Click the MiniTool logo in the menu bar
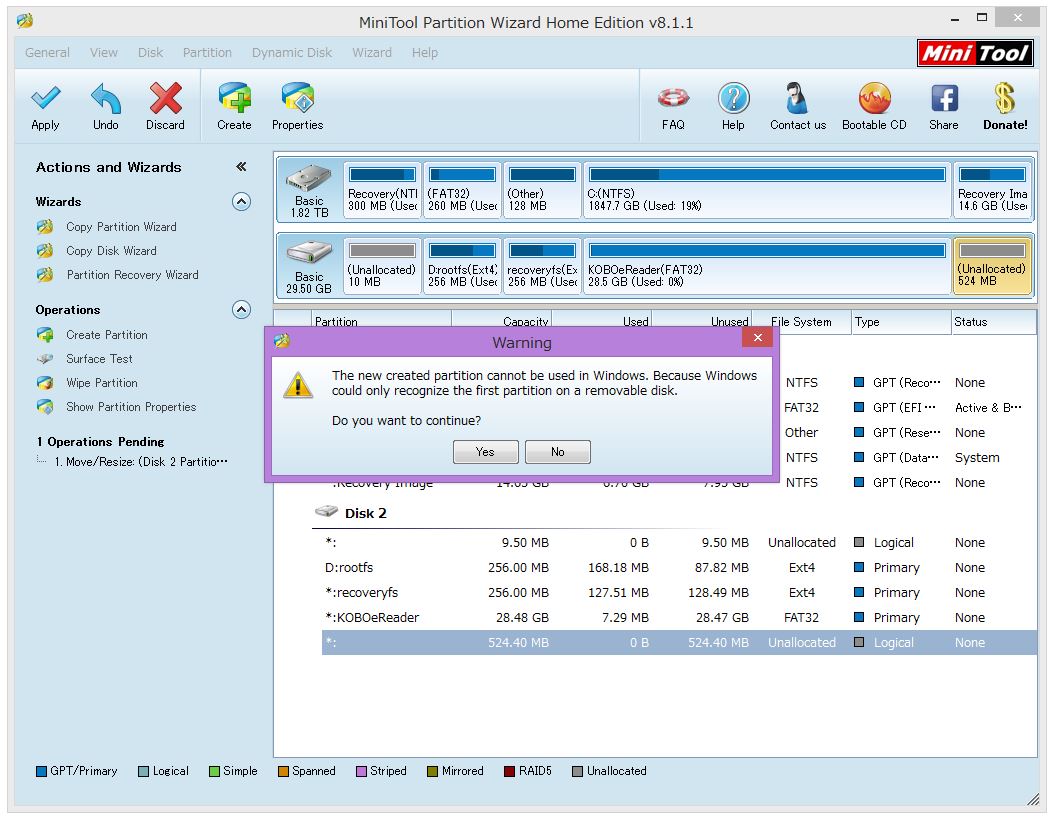 pyautogui.click(x=975, y=53)
